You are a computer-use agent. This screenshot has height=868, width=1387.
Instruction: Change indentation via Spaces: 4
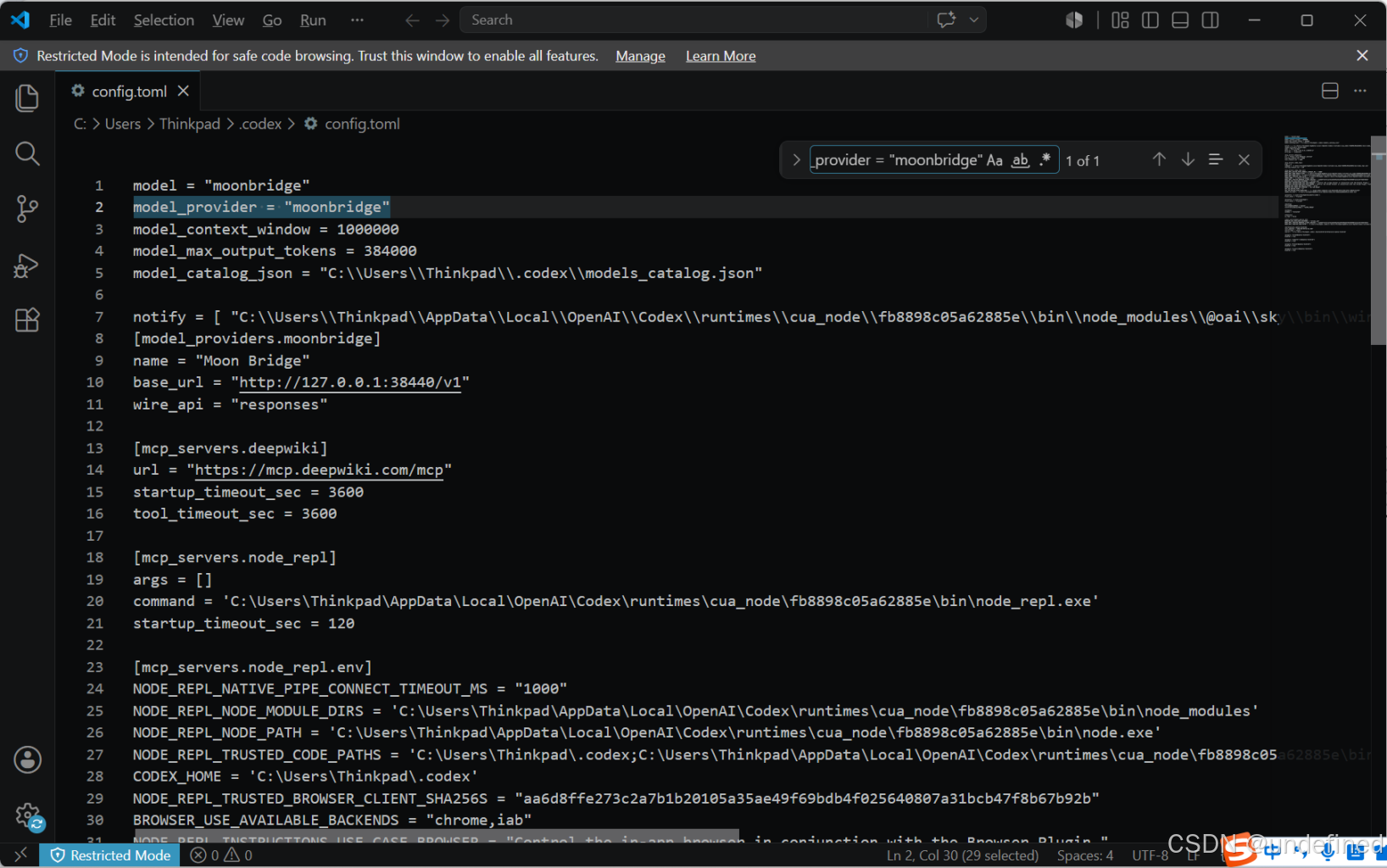pos(1085,855)
